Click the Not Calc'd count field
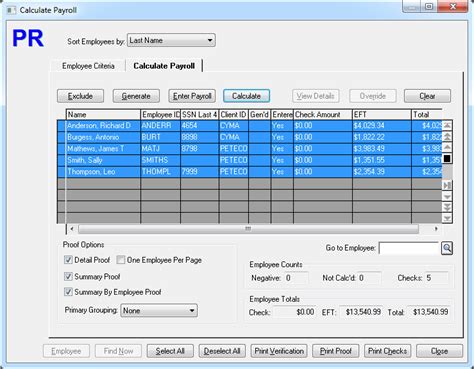 [369, 278]
